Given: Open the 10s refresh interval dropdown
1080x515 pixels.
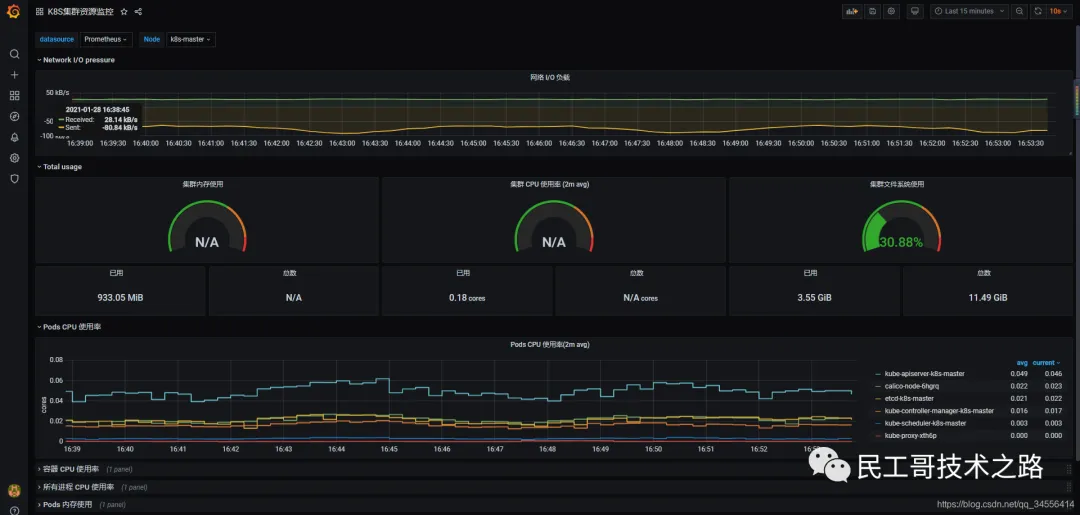Looking at the screenshot, I should pyautogui.click(x=1059, y=11).
